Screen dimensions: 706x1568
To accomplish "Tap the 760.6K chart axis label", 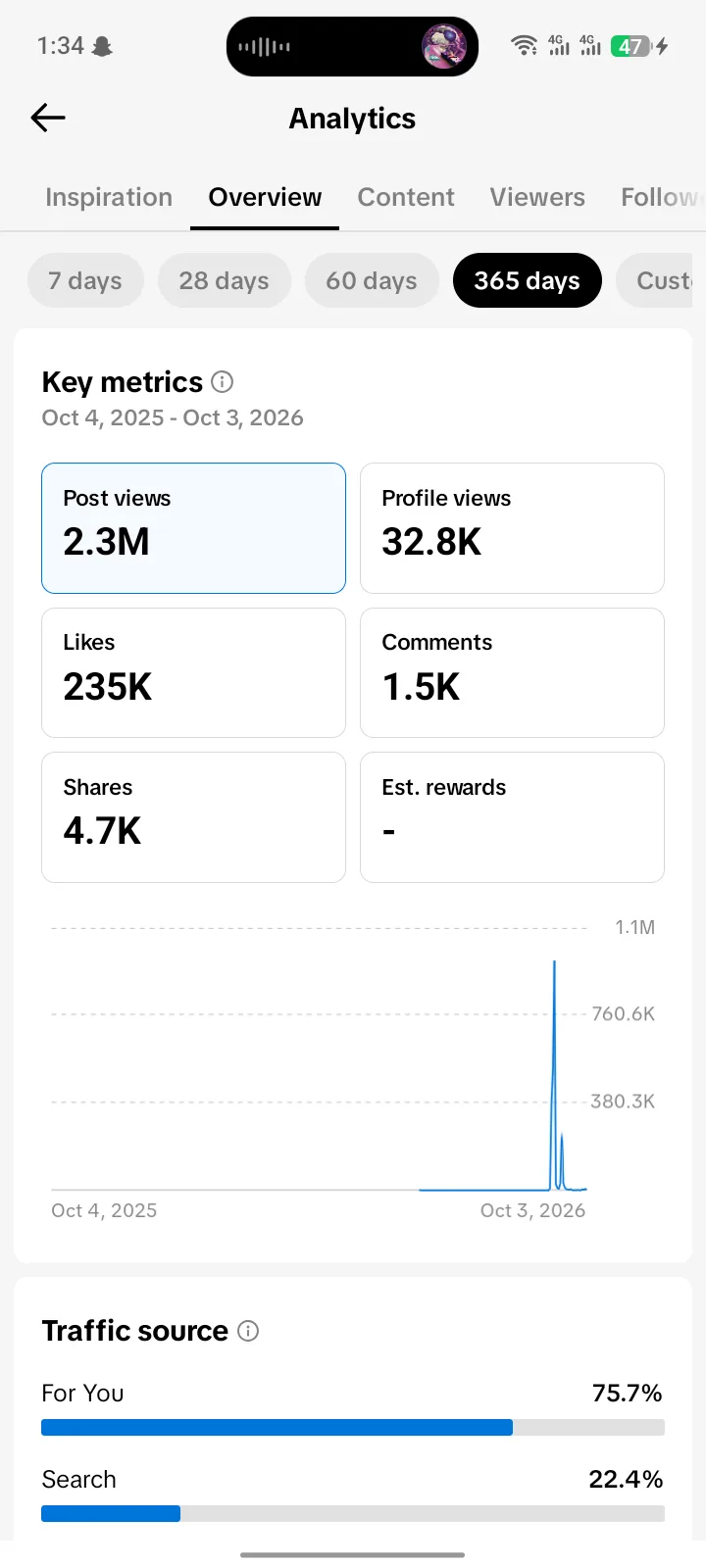I will (x=623, y=1014).
